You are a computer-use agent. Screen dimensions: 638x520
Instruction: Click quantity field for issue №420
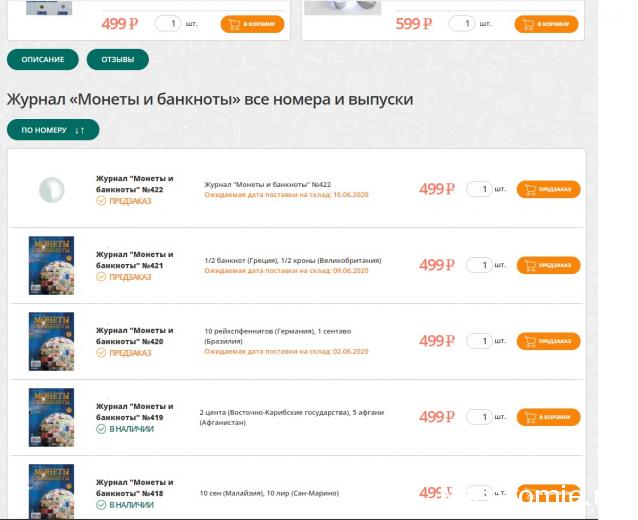[x=479, y=341]
